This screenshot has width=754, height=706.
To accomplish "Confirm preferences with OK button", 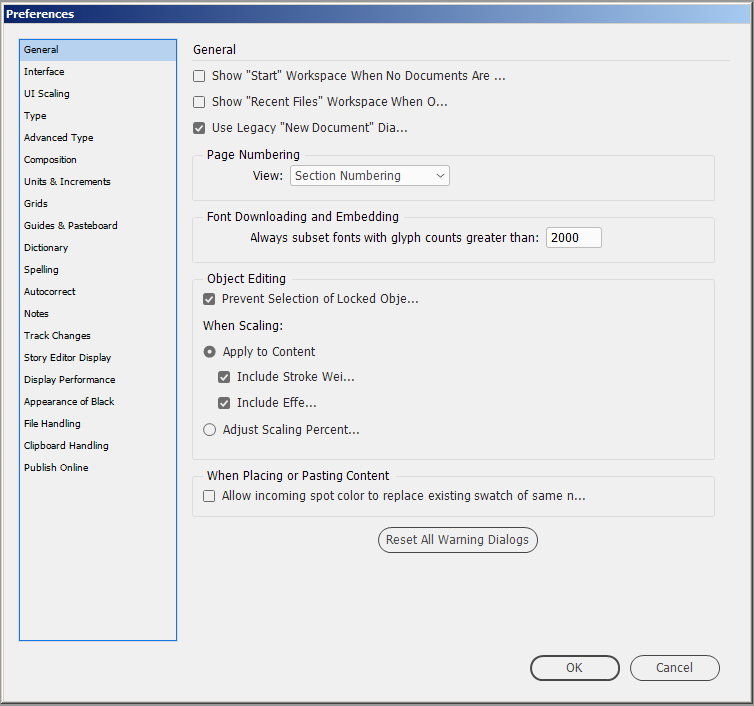I will pos(575,668).
